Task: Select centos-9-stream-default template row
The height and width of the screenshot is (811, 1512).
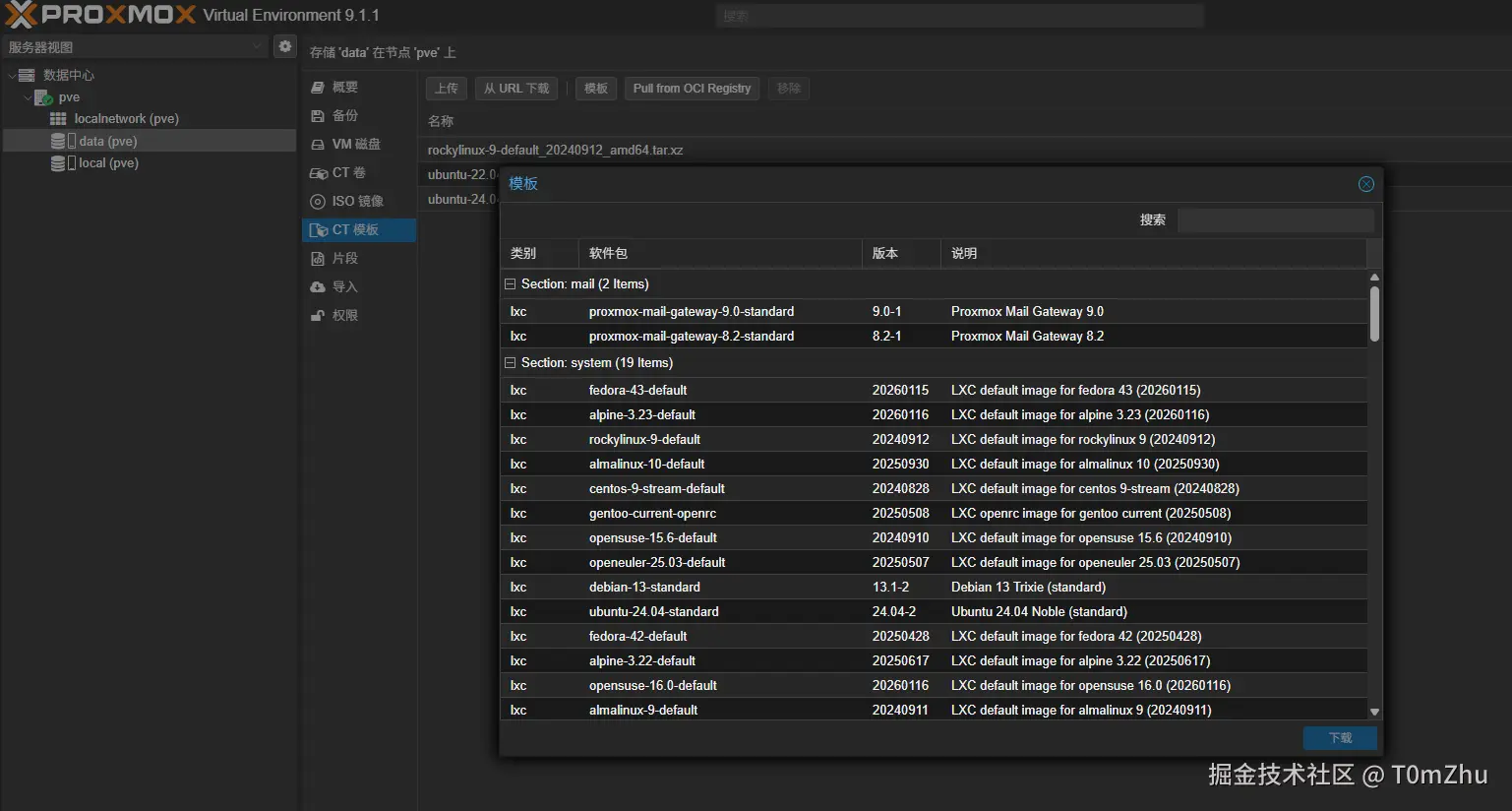Action: point(935,489)
